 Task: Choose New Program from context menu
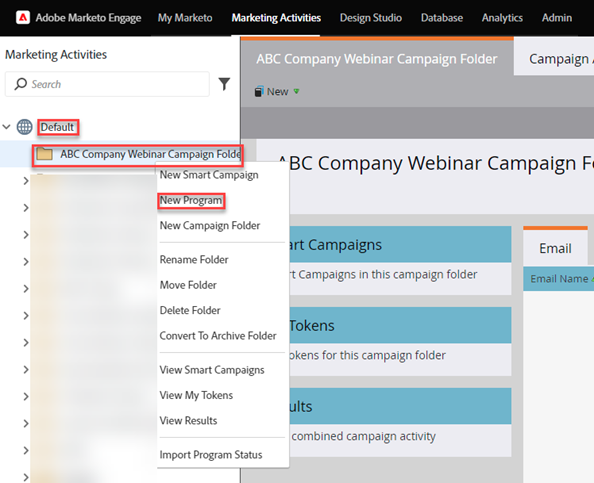tap(191, 200)
